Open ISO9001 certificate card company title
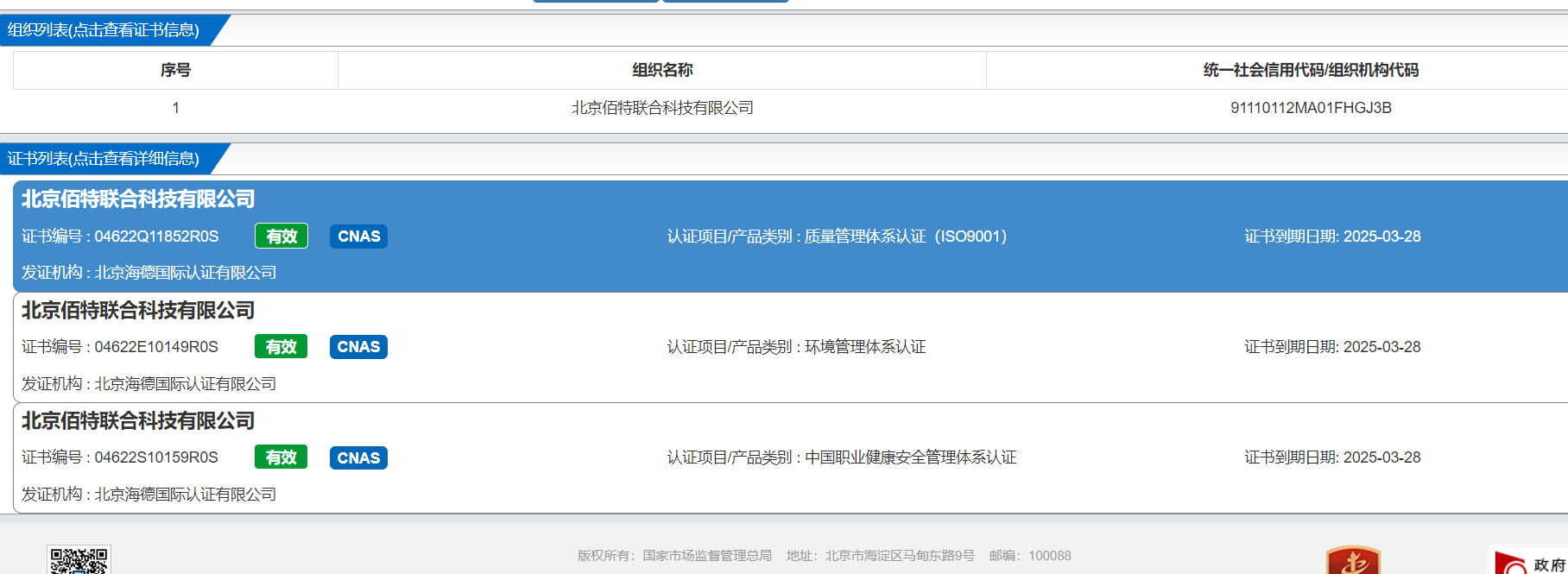Viewport: 1568px width, 574px height. click(138, 199)
